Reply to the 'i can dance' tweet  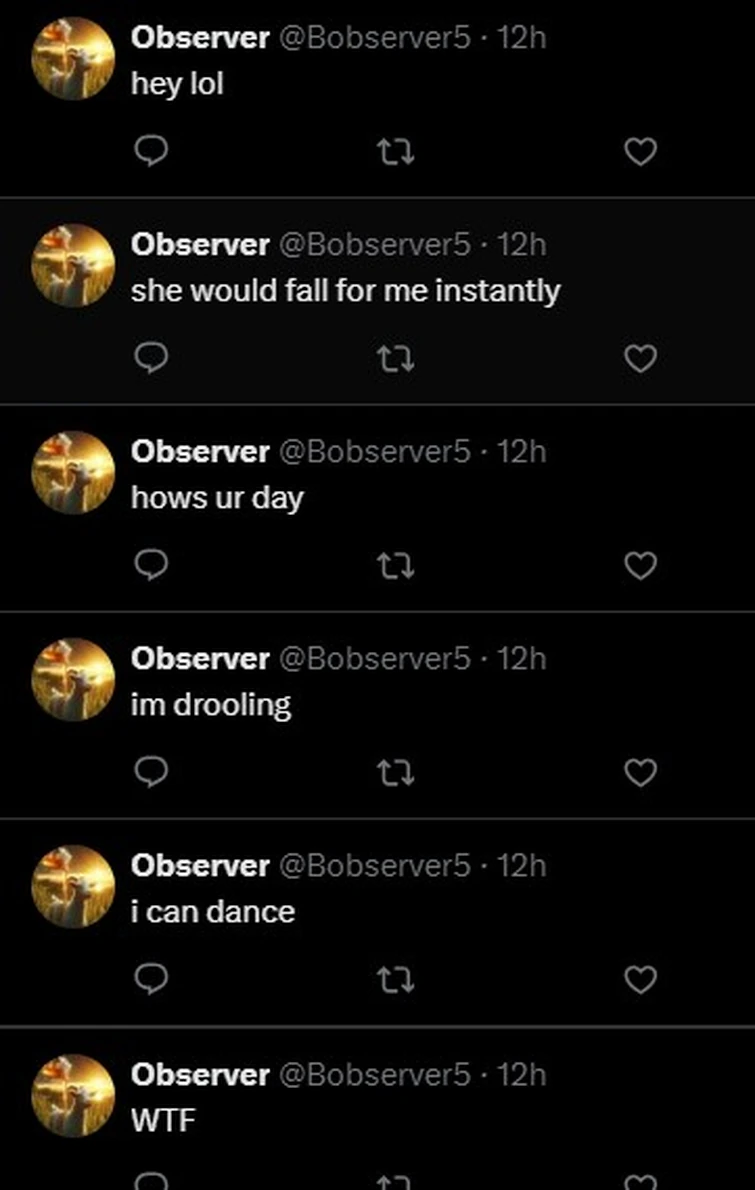[x=150, y=979]
